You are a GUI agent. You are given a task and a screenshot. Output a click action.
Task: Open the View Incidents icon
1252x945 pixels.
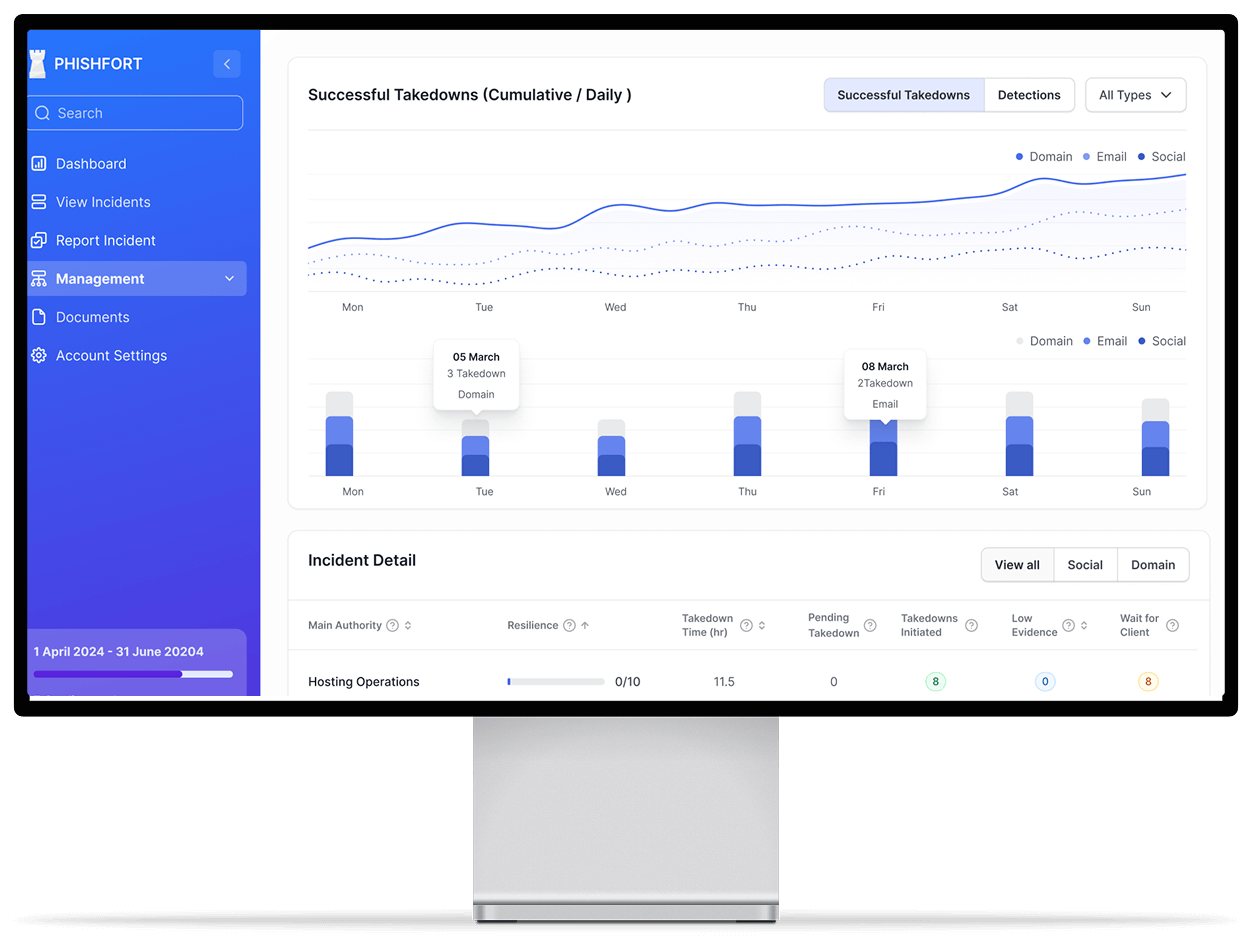pos(38,201)
